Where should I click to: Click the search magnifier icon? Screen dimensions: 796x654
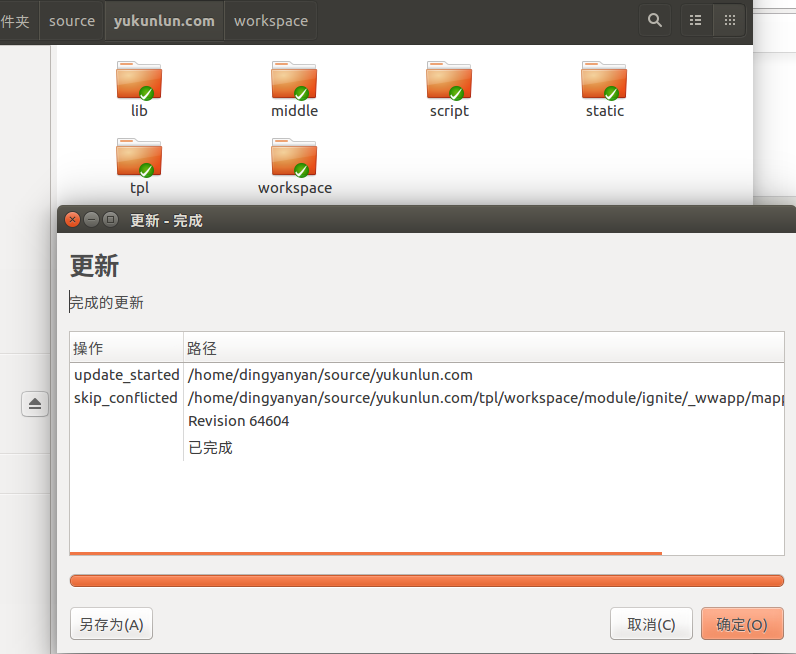point(655,20)
